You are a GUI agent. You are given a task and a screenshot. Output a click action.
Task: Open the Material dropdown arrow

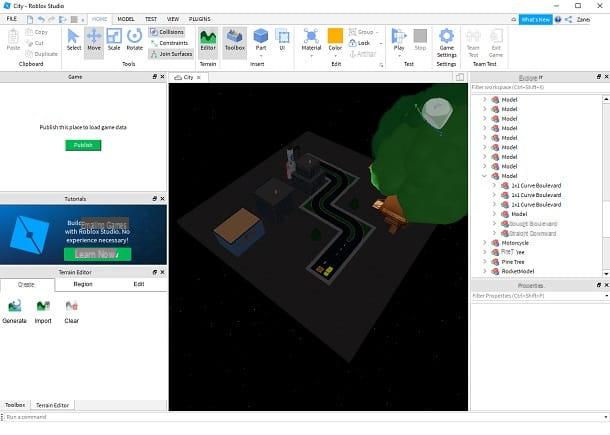tap(311, 56)
